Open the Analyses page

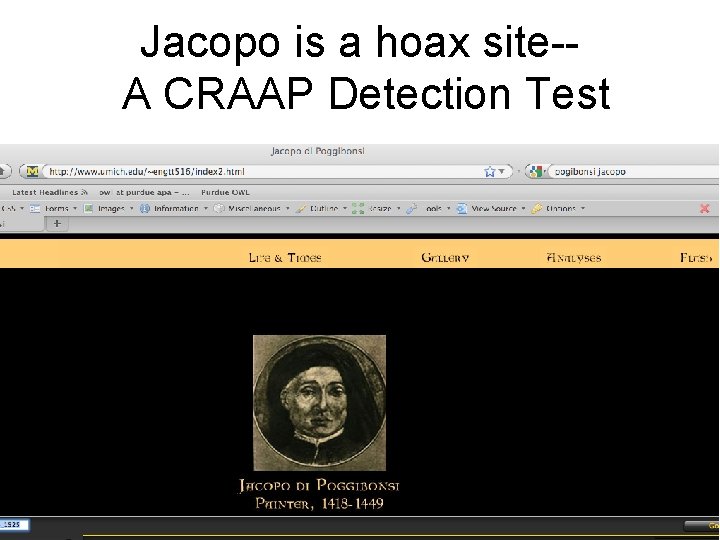[574, 258]
